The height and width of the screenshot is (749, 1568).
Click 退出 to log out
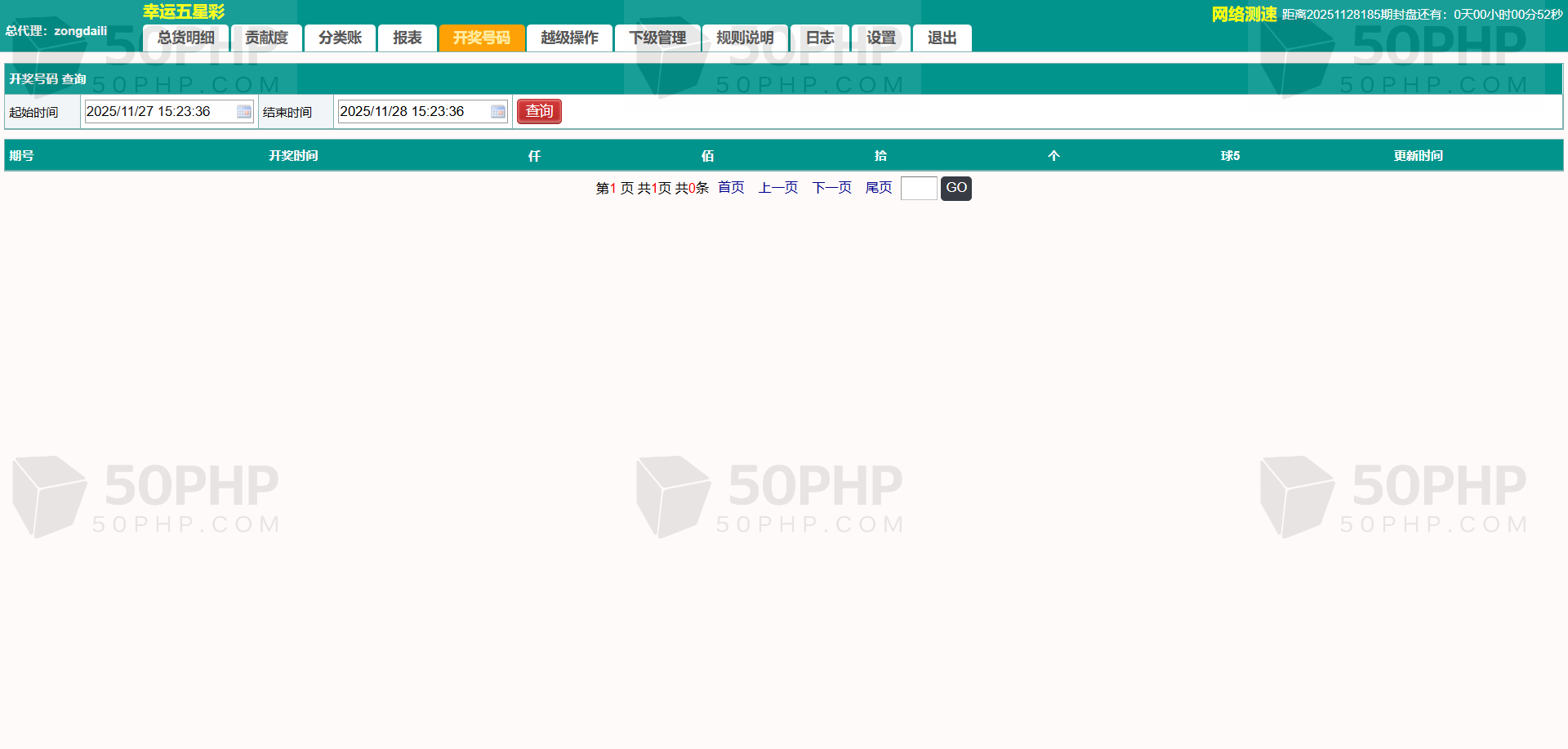pos(942,38)
